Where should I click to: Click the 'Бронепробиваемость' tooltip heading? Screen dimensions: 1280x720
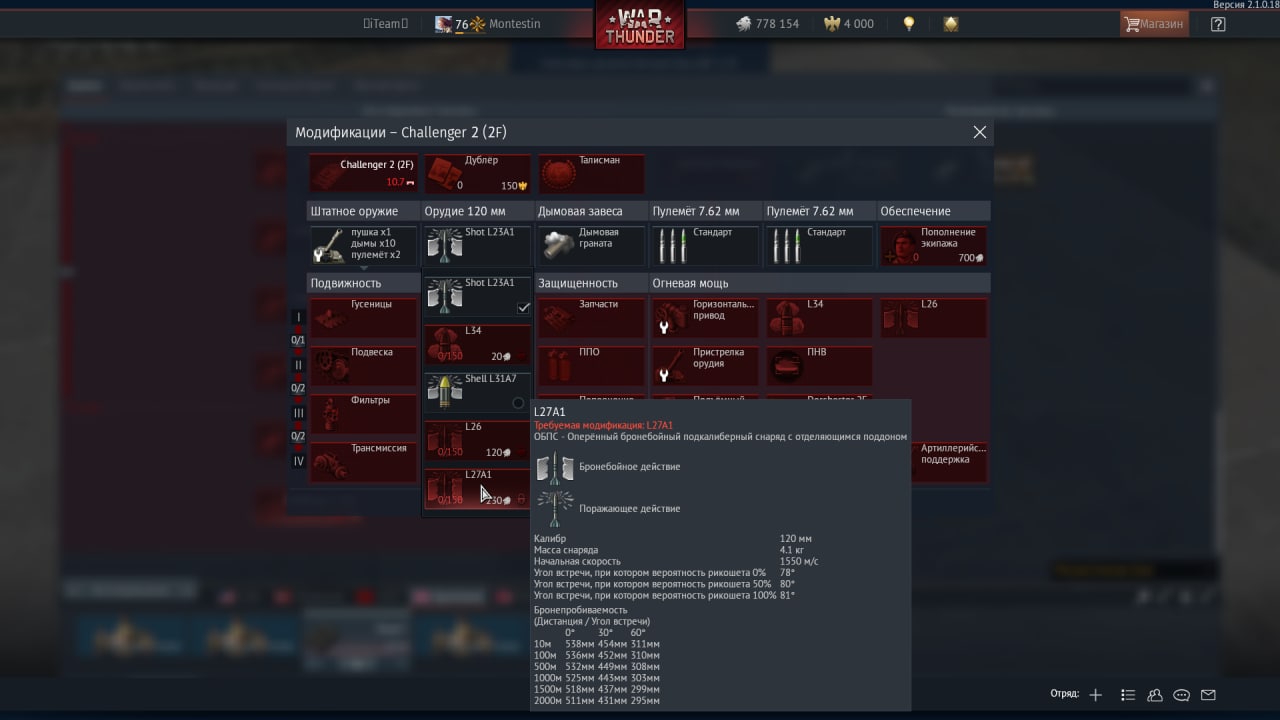coord(581,610)
